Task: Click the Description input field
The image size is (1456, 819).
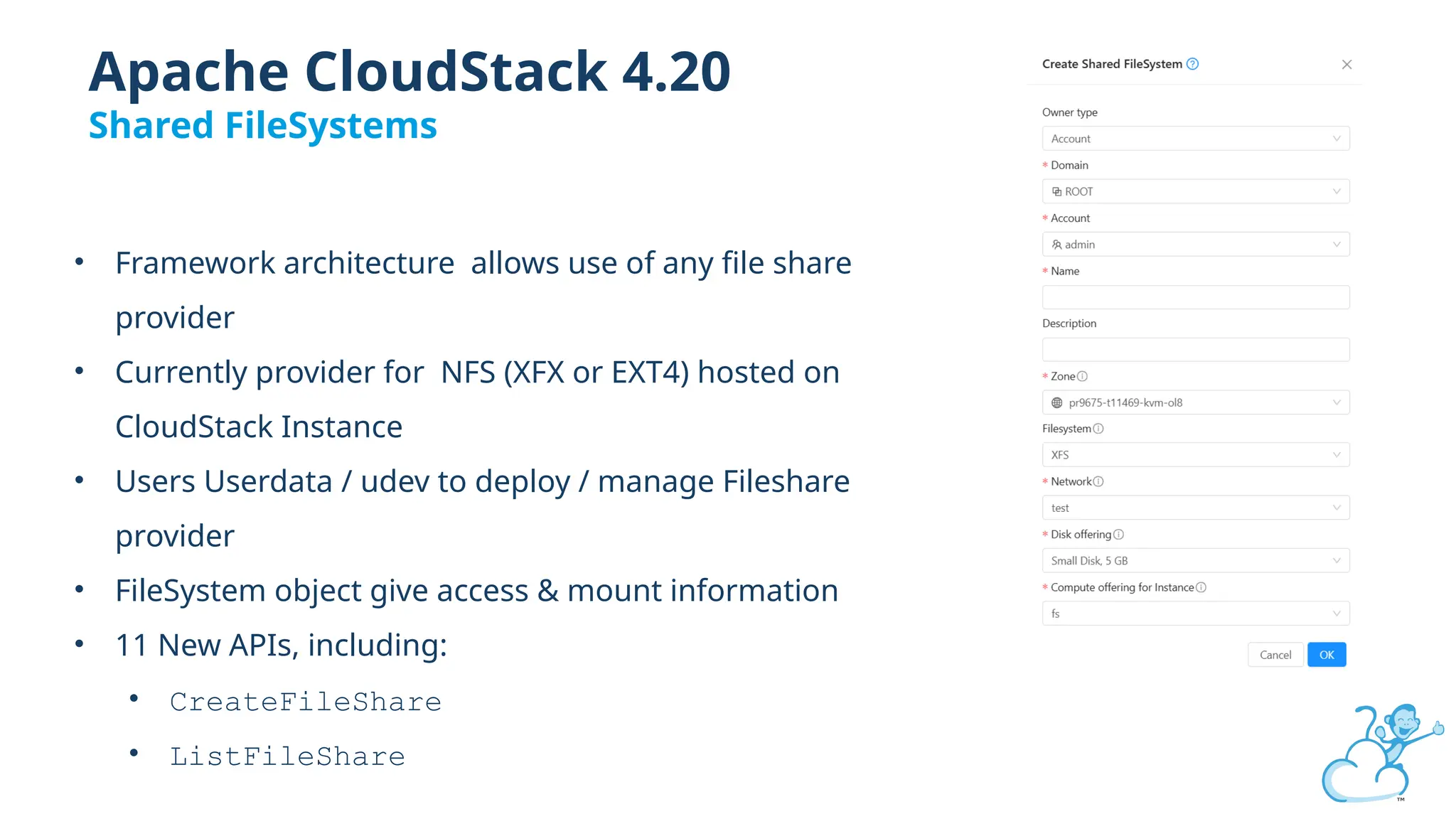Action: (1196, 350)
